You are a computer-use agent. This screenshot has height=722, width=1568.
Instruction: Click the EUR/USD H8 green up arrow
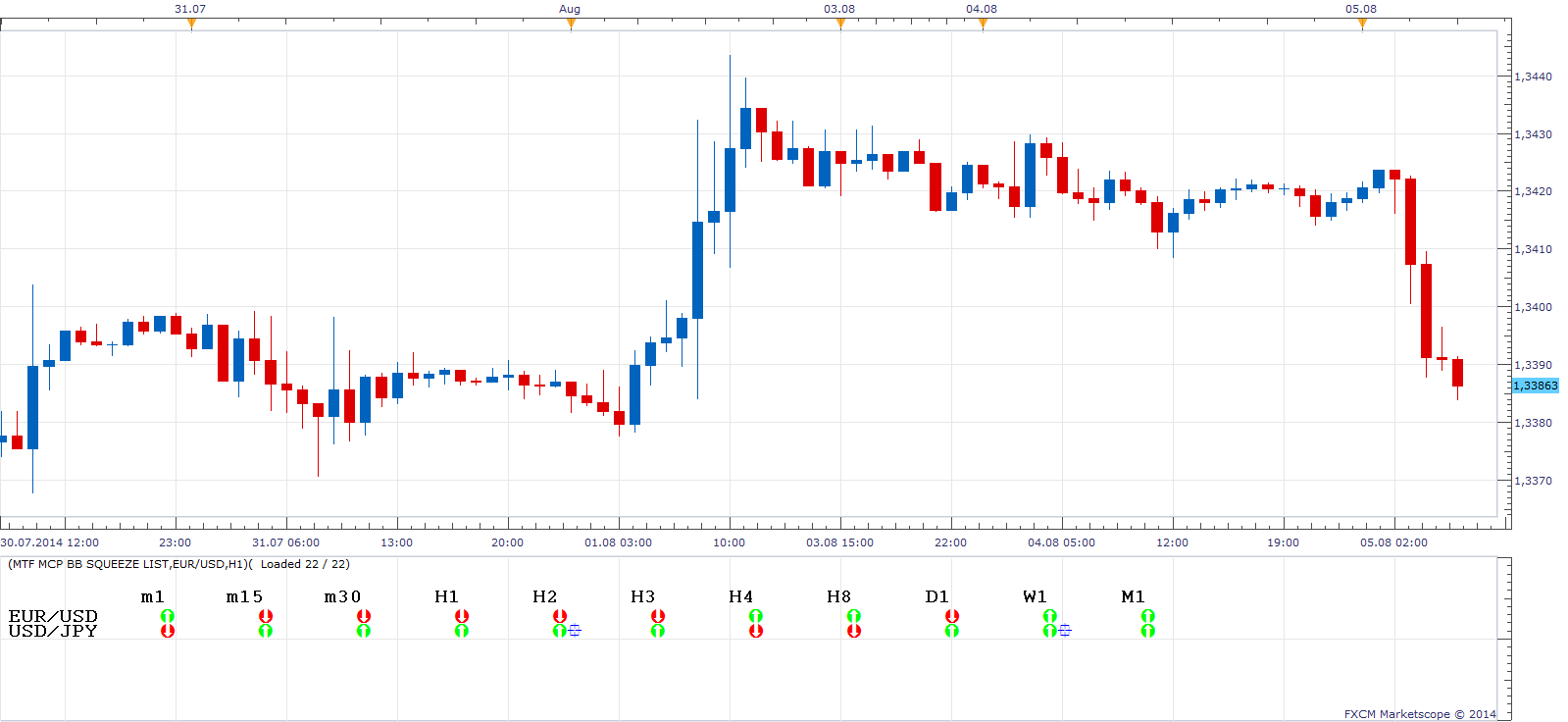(x=854, y=616)
